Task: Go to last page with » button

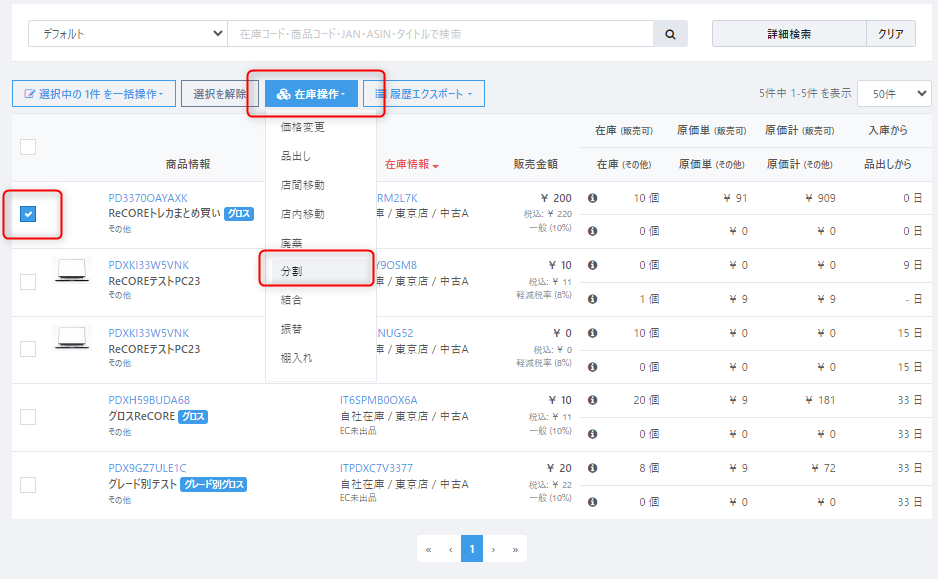Action: [515, 549]
